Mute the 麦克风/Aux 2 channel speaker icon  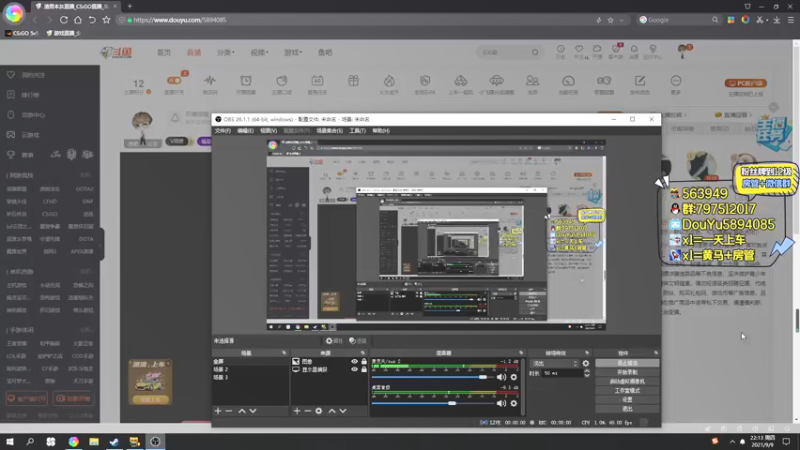(501, 377)
